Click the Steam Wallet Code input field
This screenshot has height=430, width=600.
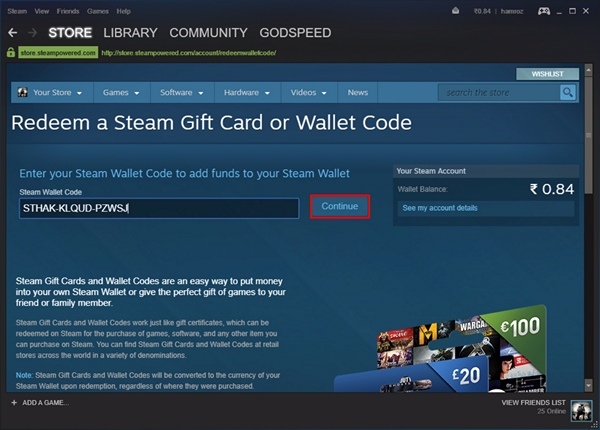pos(159,208)
